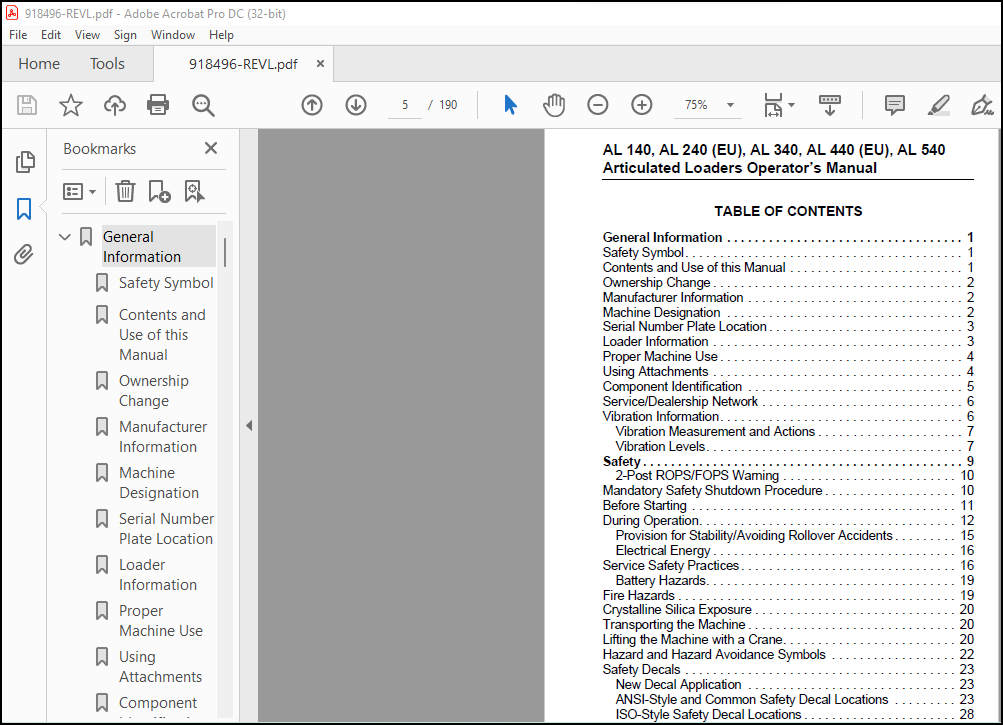Select Machine Designation bookmark

159,482
